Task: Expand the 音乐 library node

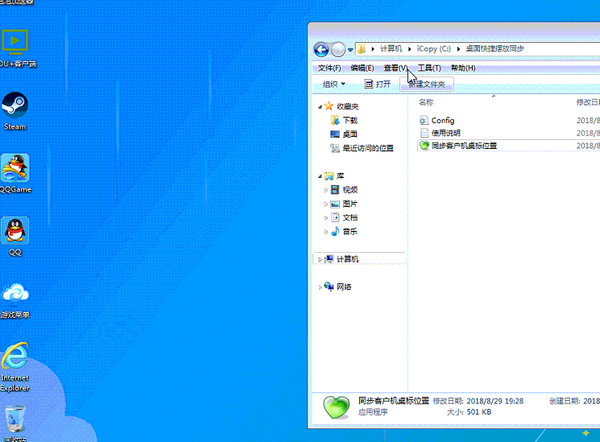Action: [x=326, y=232]
